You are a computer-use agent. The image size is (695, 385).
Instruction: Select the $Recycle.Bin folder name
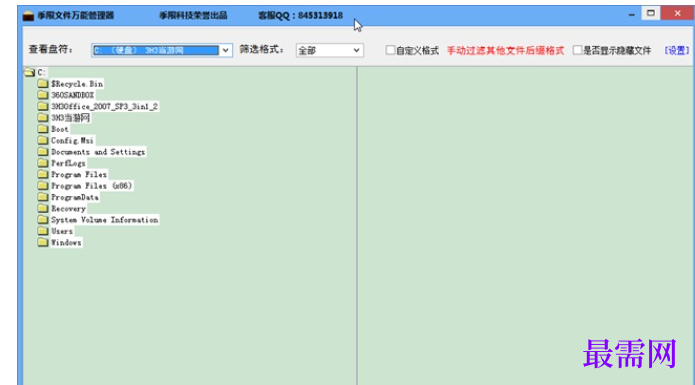click(77, 84)
